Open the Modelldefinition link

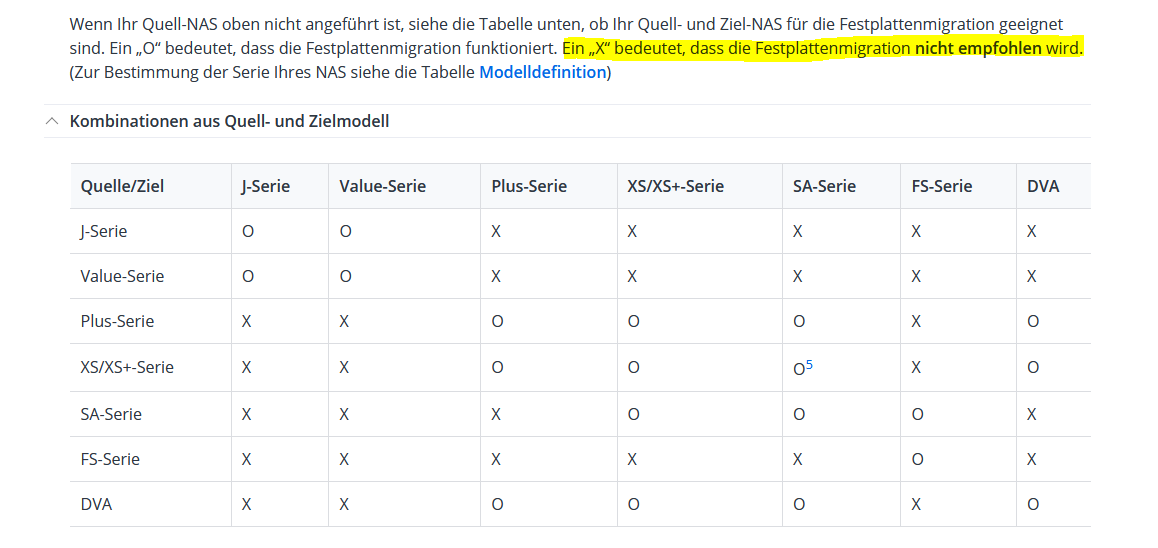tap(542, 72)
